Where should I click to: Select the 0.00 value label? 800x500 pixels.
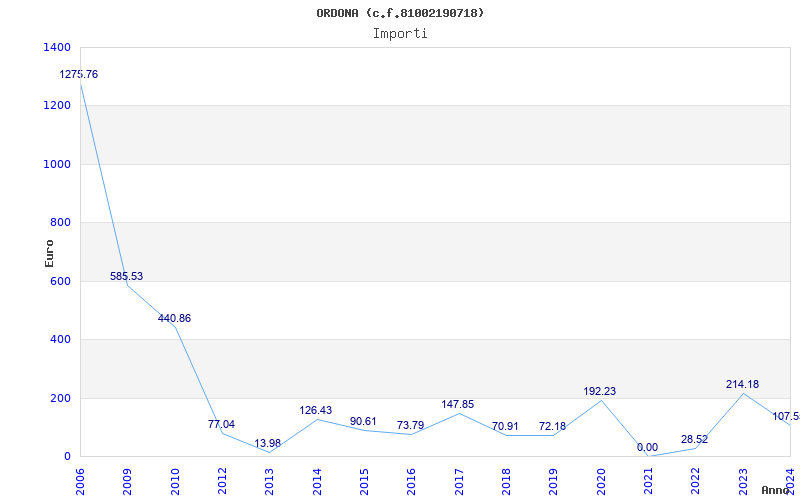[648, 447]
